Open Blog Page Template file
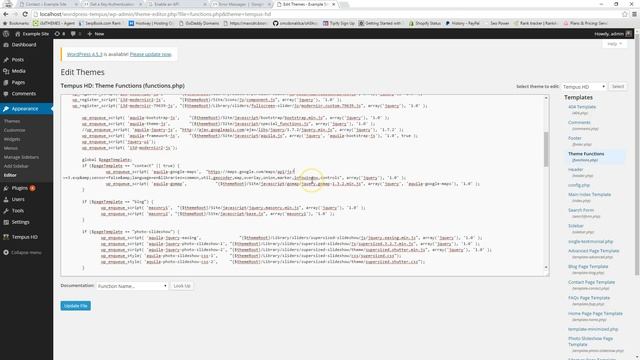The image size is (640, 360). click(588, 267)
